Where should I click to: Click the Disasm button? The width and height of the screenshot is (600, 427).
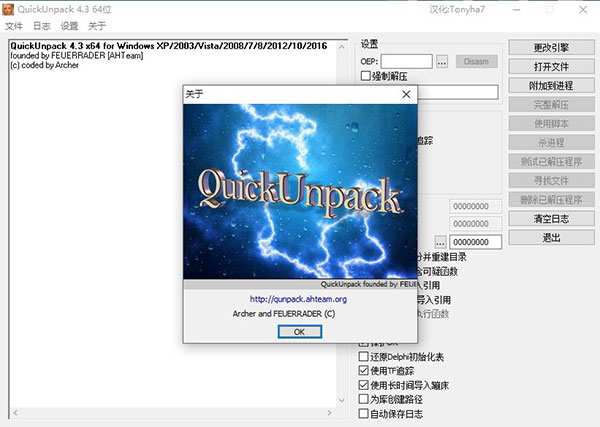tap(476, 62)
